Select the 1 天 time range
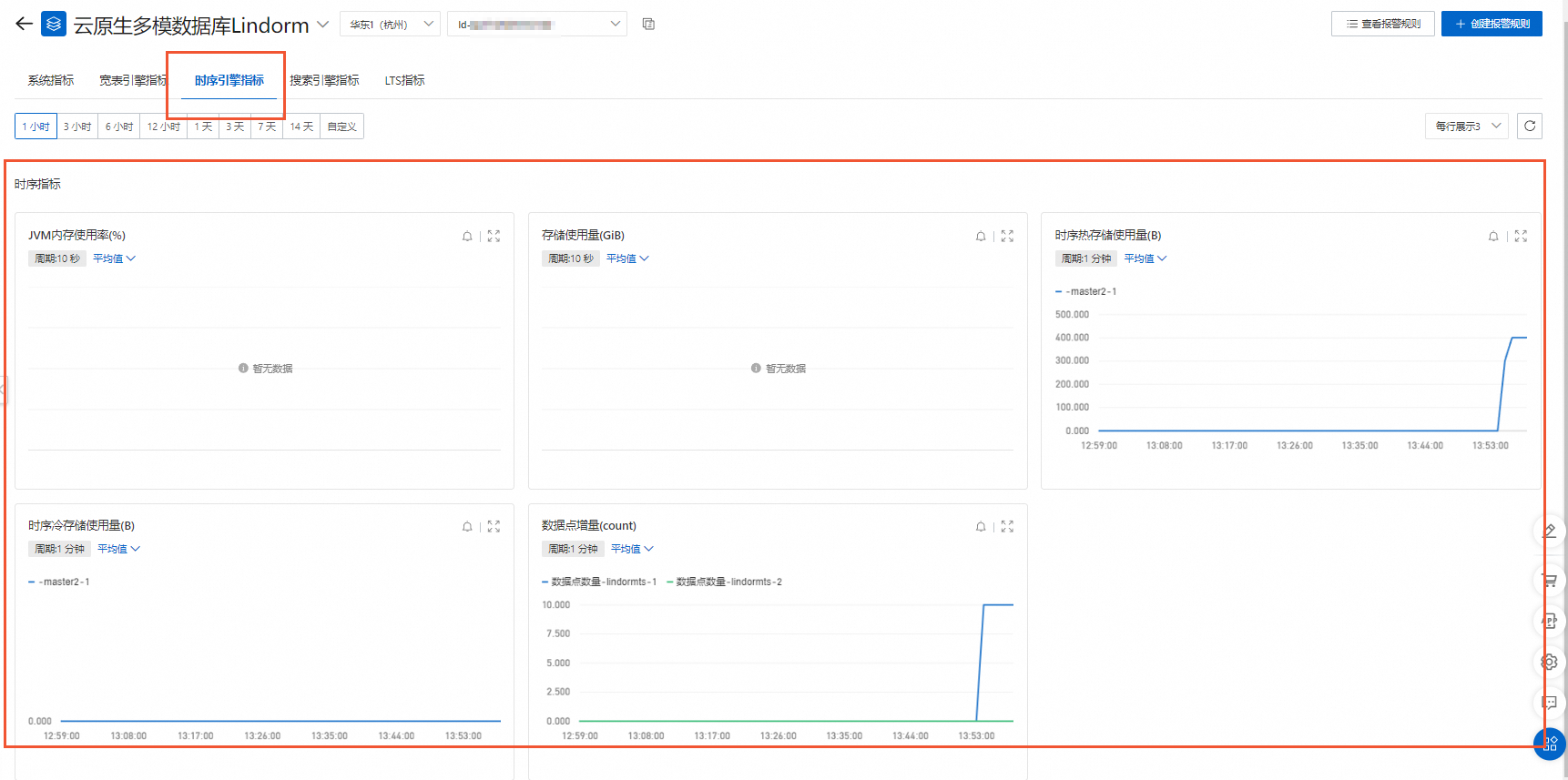Screen dimensions: 1568x780 pos(203,127)
